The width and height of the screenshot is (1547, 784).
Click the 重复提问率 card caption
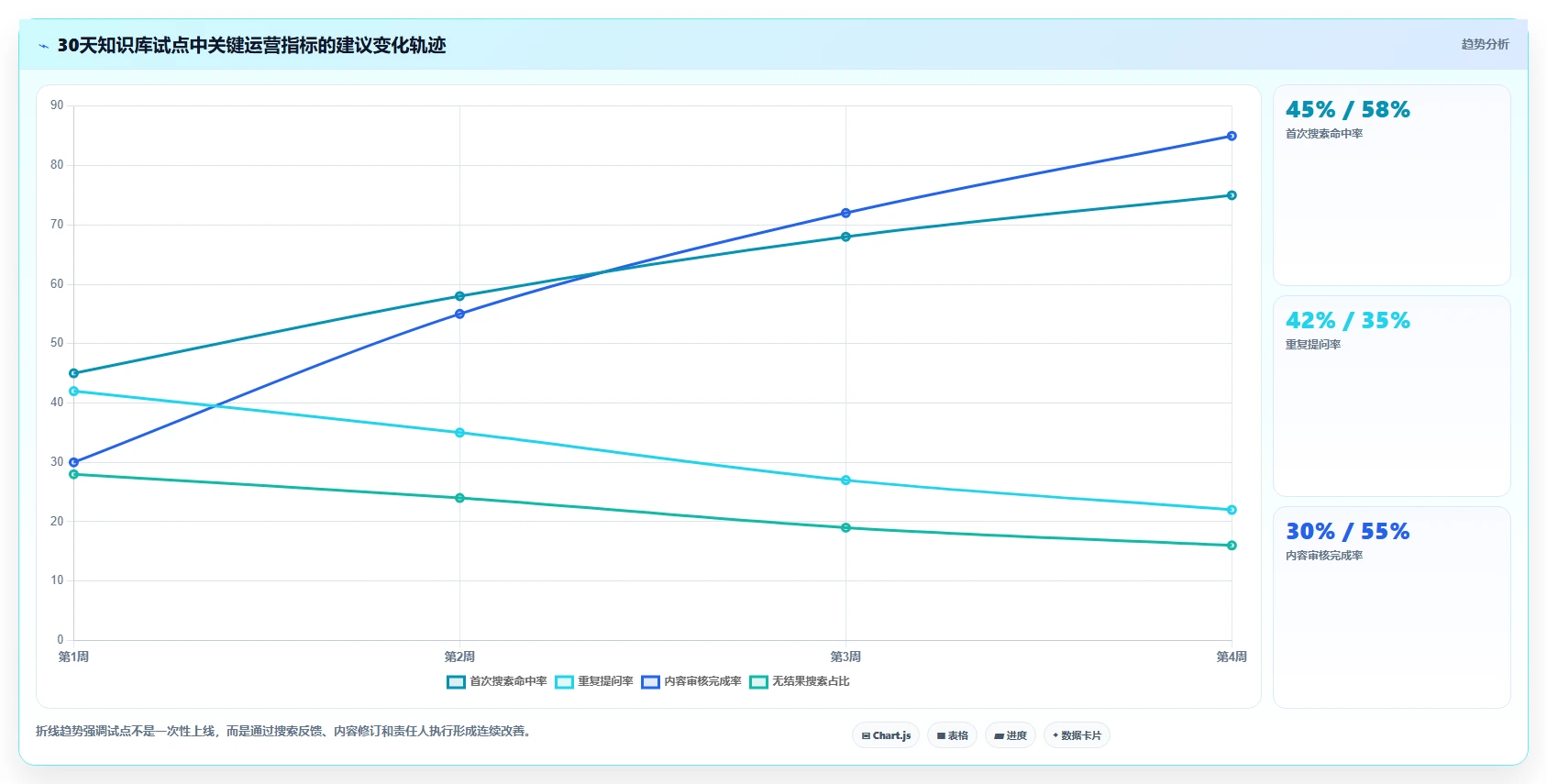point(1313,345)
